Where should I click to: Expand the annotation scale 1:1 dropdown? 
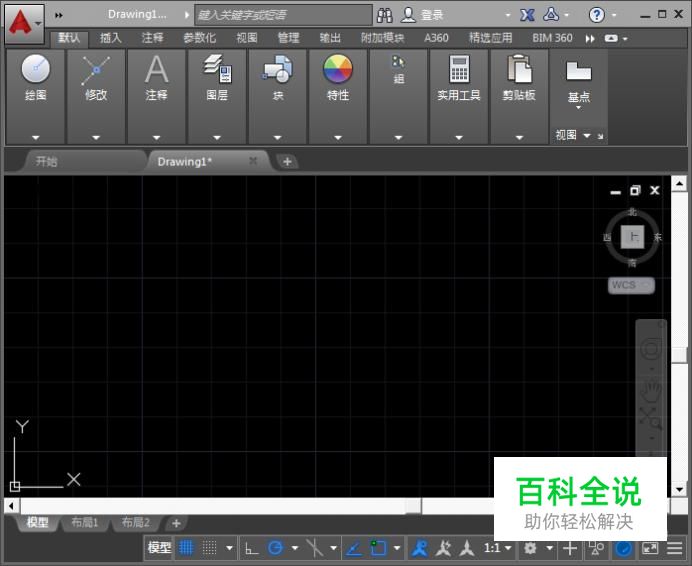coord(498,548)
